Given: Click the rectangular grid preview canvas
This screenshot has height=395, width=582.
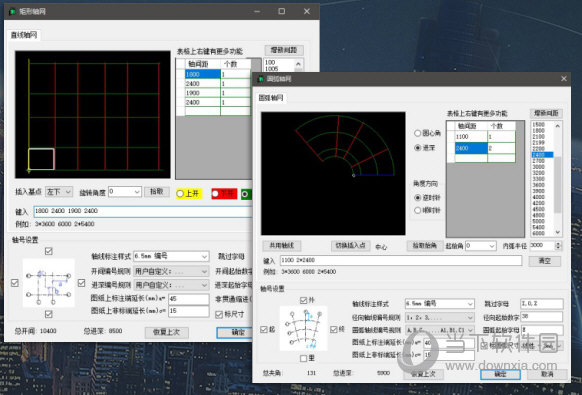Looking at the screenshot, I should coord(93,114).
